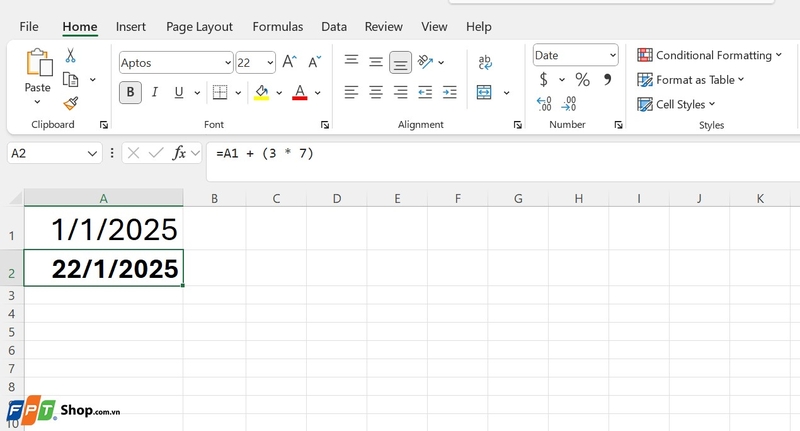The image size is (800, 431).
Task: Click the Borders icon
Action: 220,92
